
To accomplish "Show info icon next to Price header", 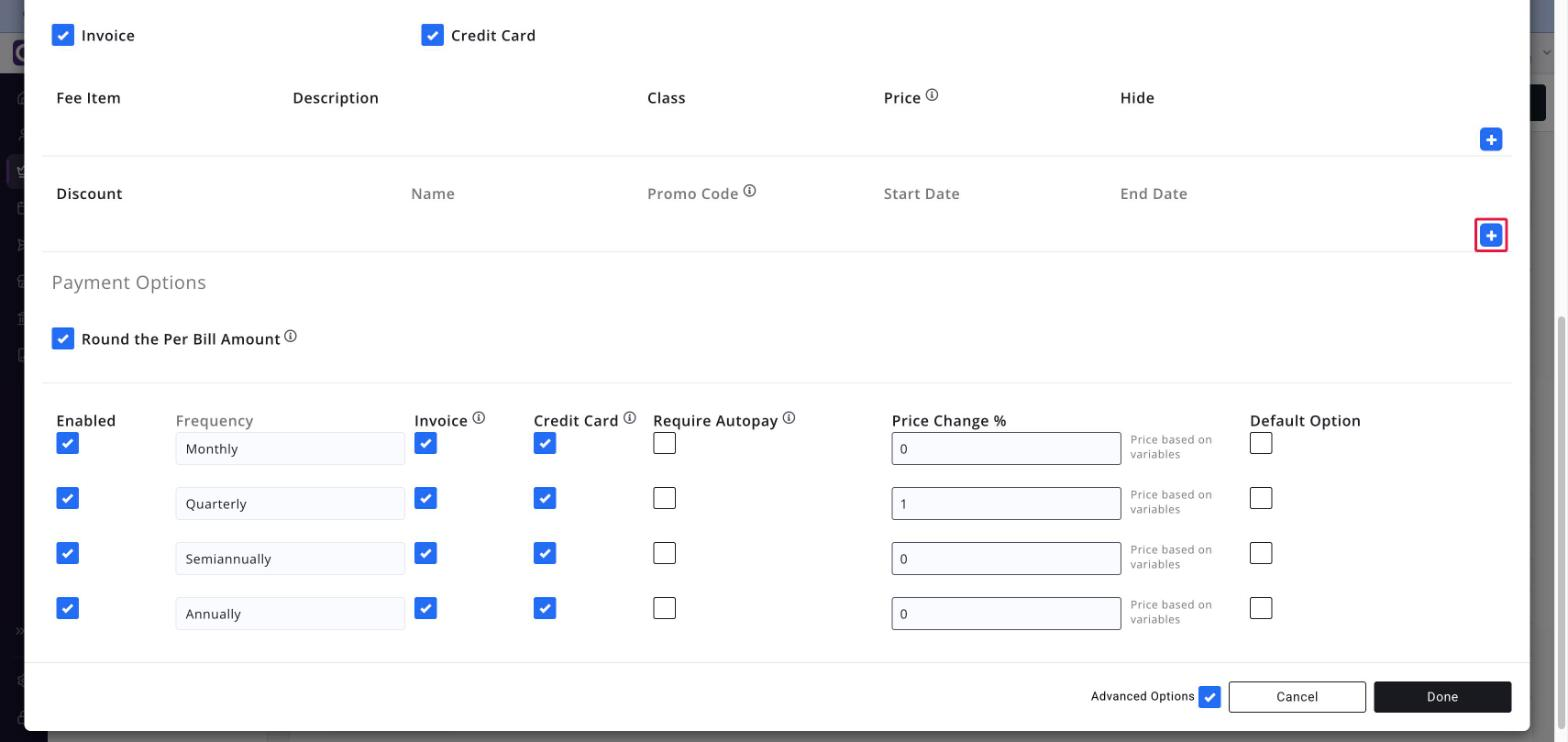I will click(932, 96).
